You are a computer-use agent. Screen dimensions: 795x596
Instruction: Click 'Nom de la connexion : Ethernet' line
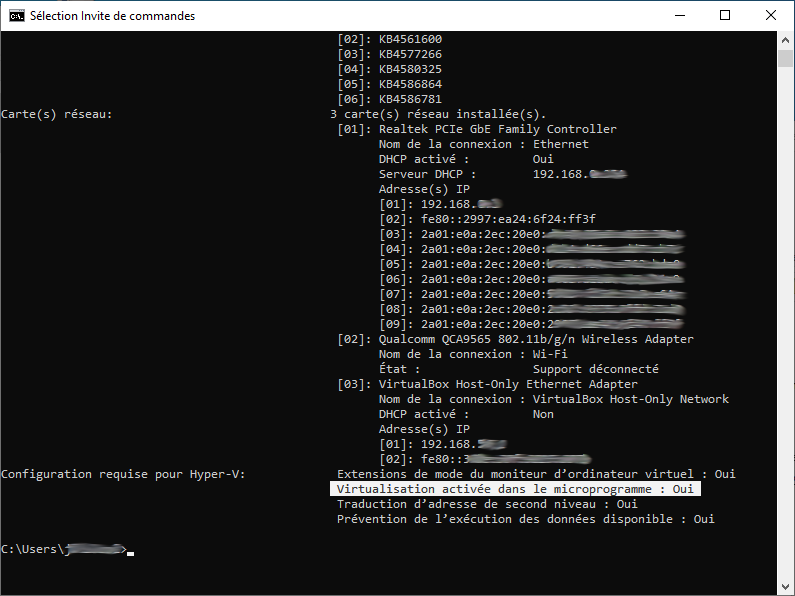[484, 144]
